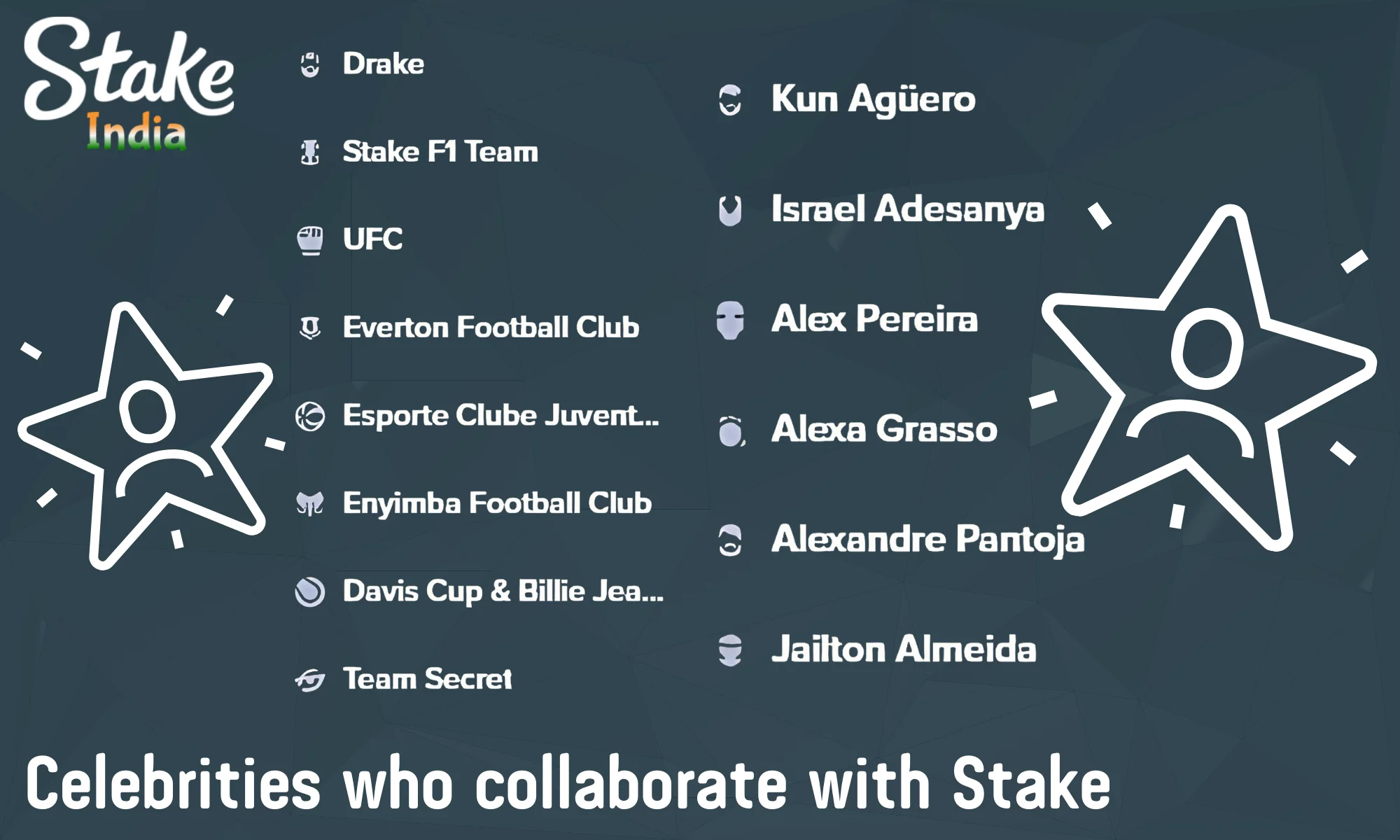Click the Team Secret logo icon
Image resolution: width=1400 pixels, height=840 pixels.
[309, 679]
